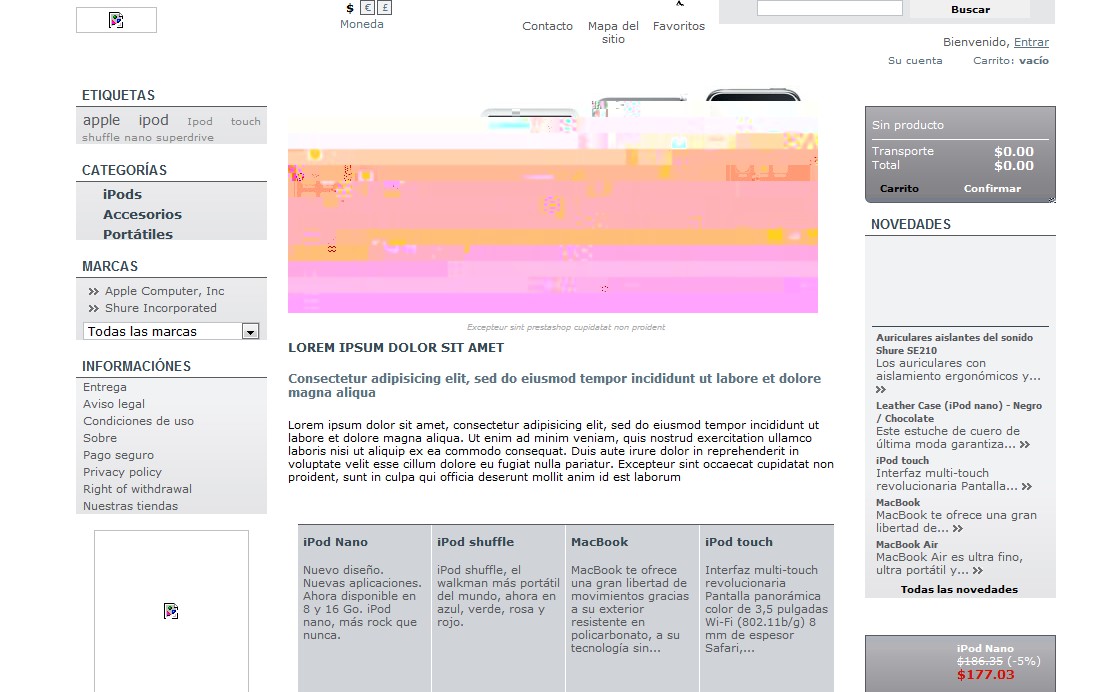Image resolution: width=1104 pixels, height=692 pixels.
Task: Open the iPods category
Action: coord(123,194)
